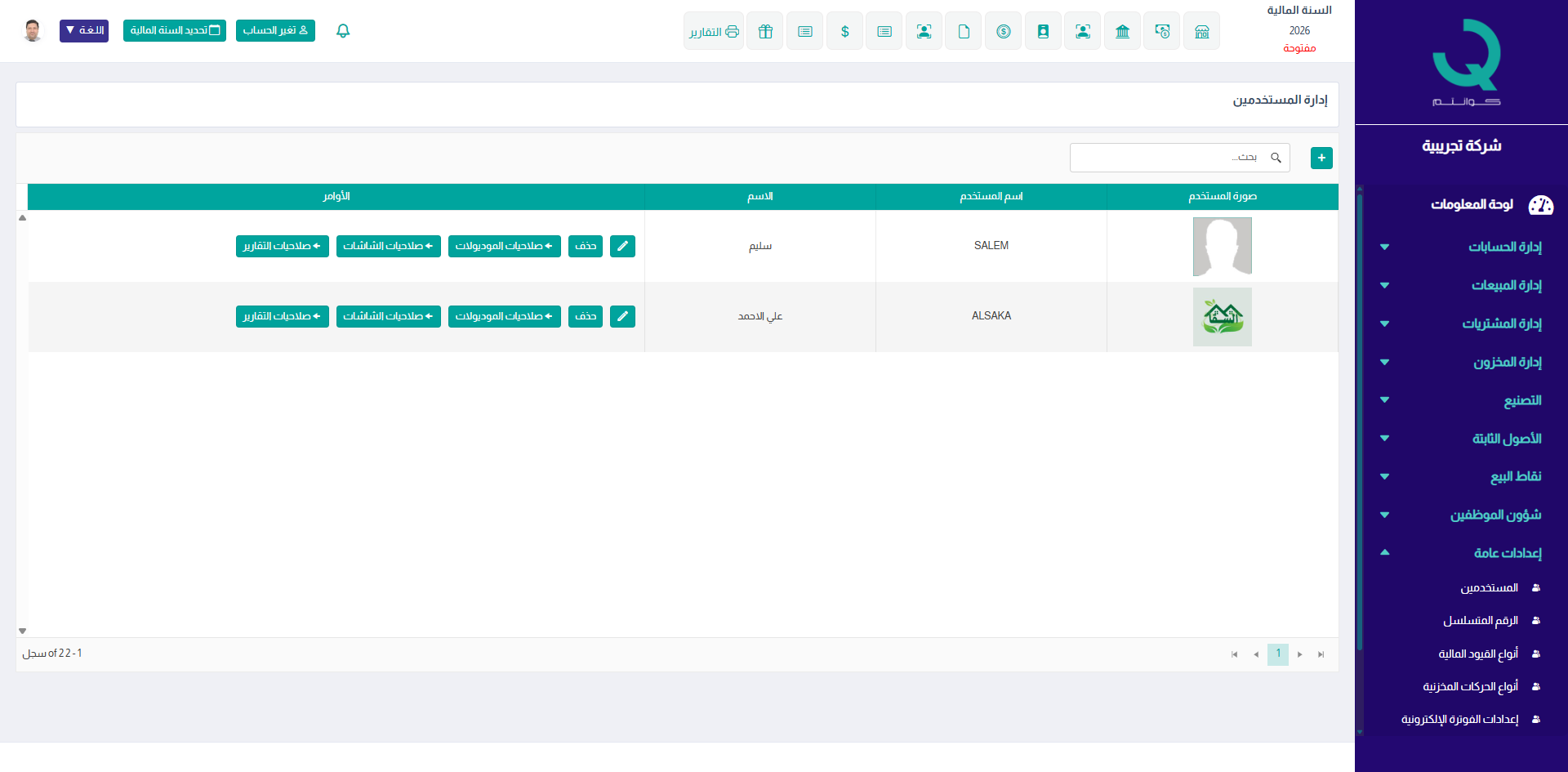Click the blank document toolbar icon

(x=964, y=31)
